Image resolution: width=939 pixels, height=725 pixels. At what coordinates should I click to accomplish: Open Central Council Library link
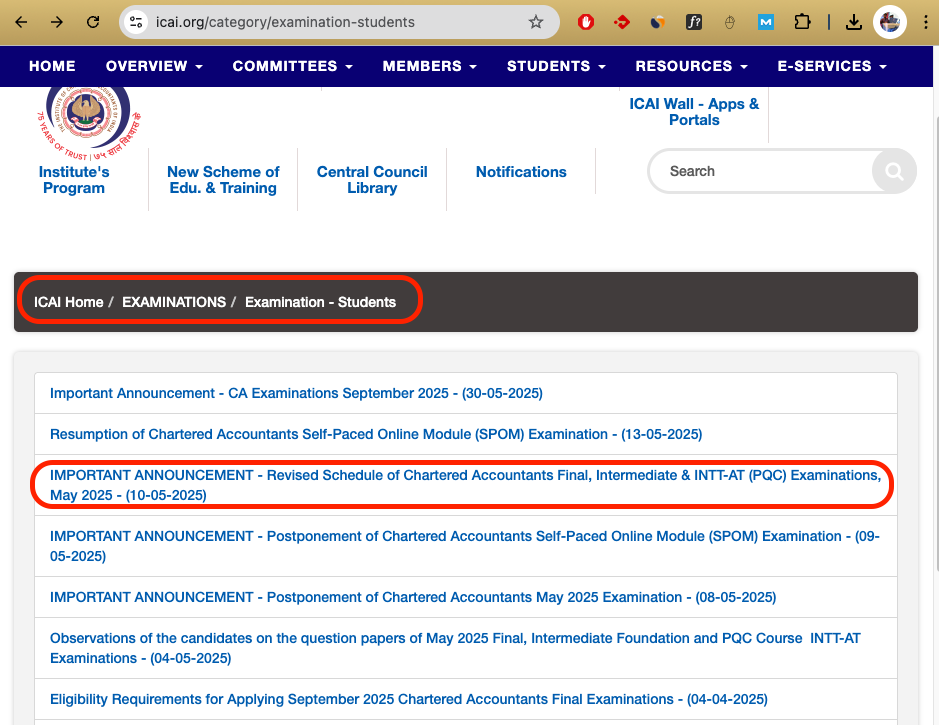[372, 180]
